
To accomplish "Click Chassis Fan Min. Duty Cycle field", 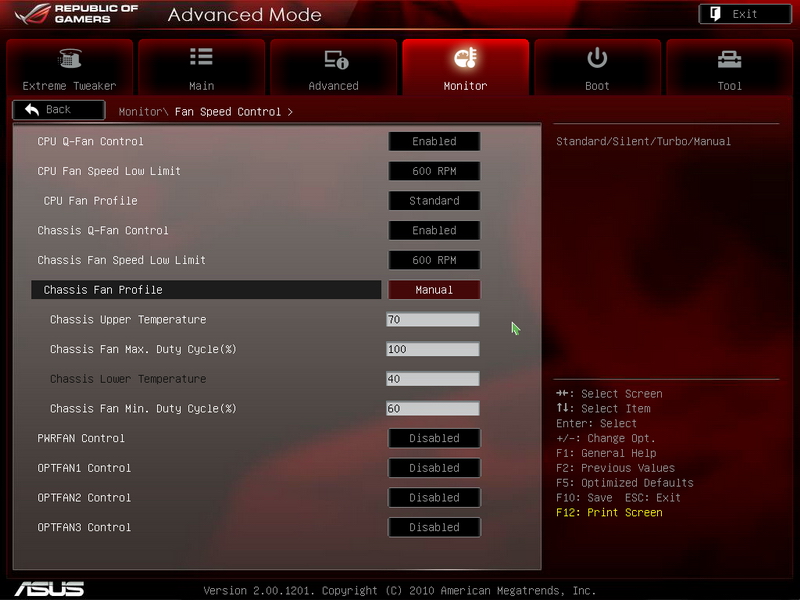I will [x=433, y=408].
